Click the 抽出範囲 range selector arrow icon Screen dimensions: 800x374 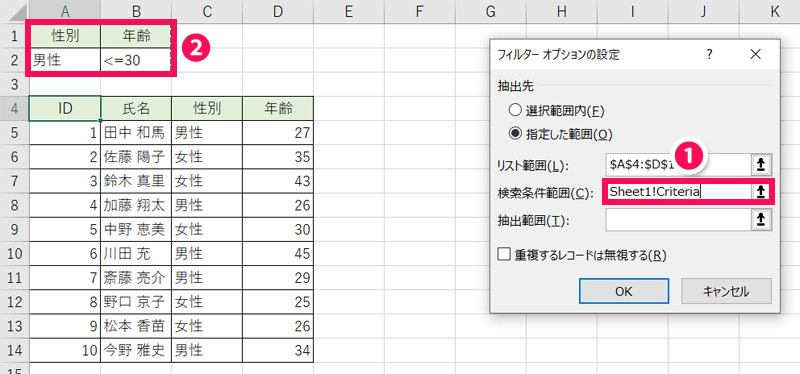click(x=761, y=220)
